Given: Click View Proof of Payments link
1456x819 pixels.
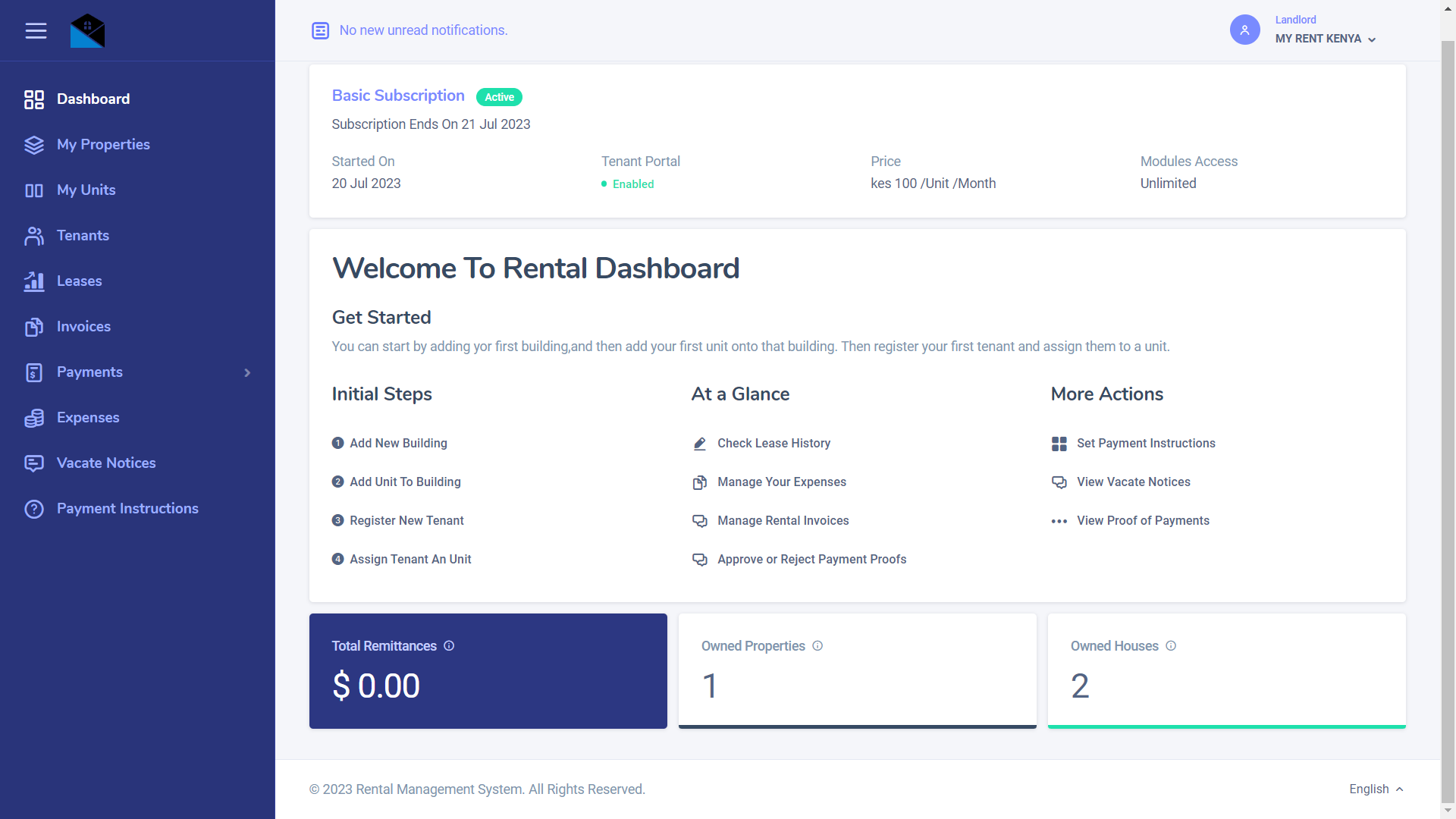Looking at the screenshot, I should tap(1143, 521).
